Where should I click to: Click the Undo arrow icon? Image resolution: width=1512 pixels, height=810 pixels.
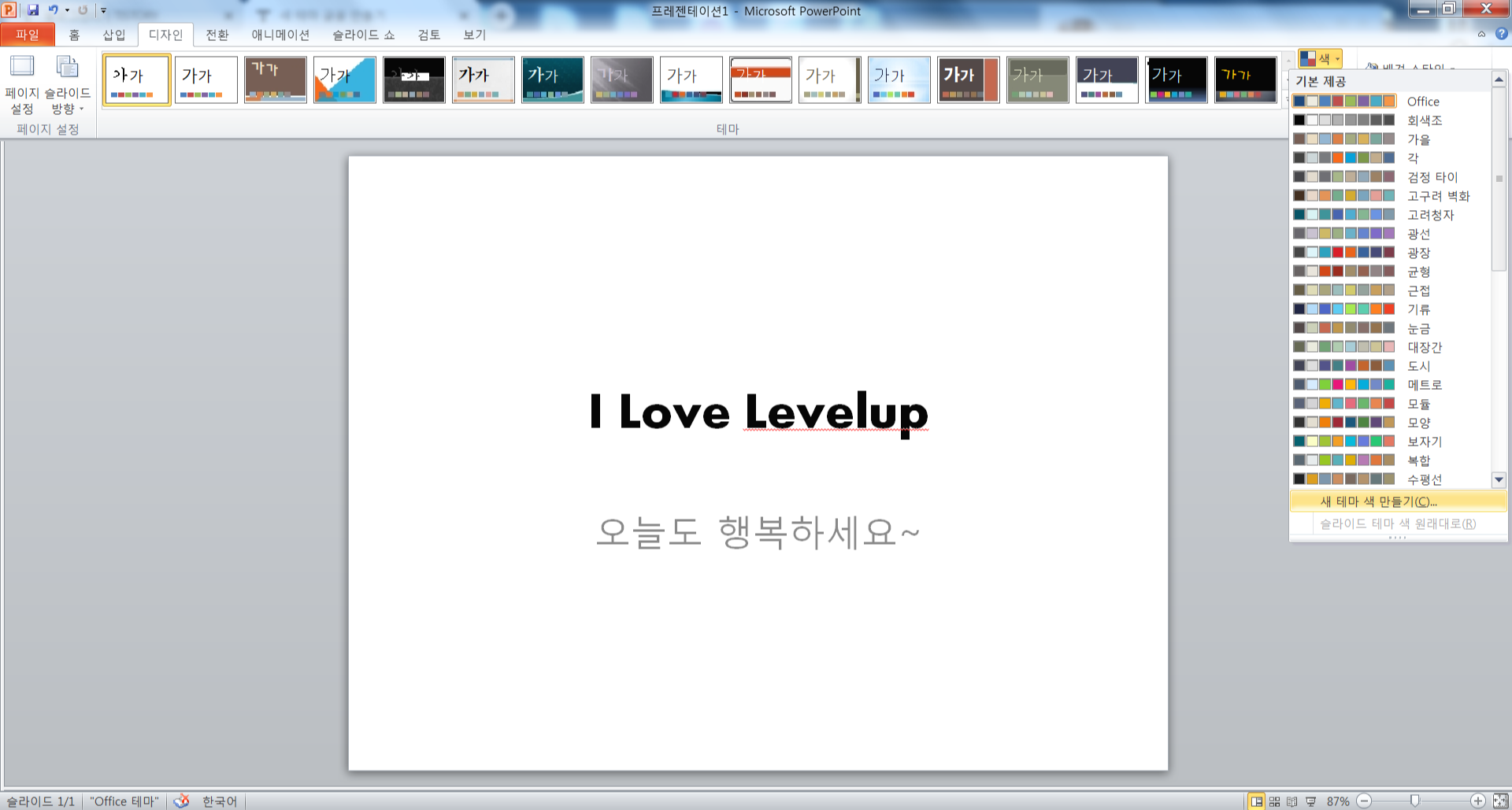click(x=53, y=10)
